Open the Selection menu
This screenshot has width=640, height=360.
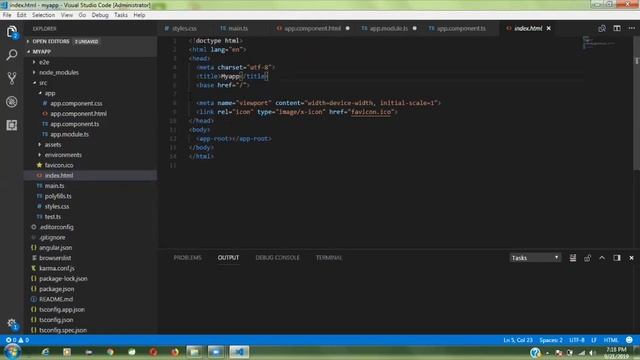click(43, 15)
